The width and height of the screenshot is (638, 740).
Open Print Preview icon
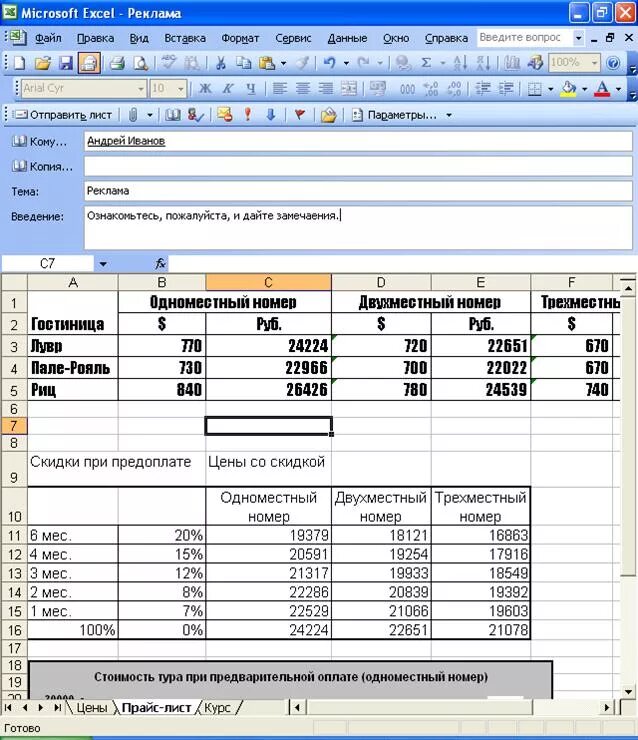click(140, 63)
